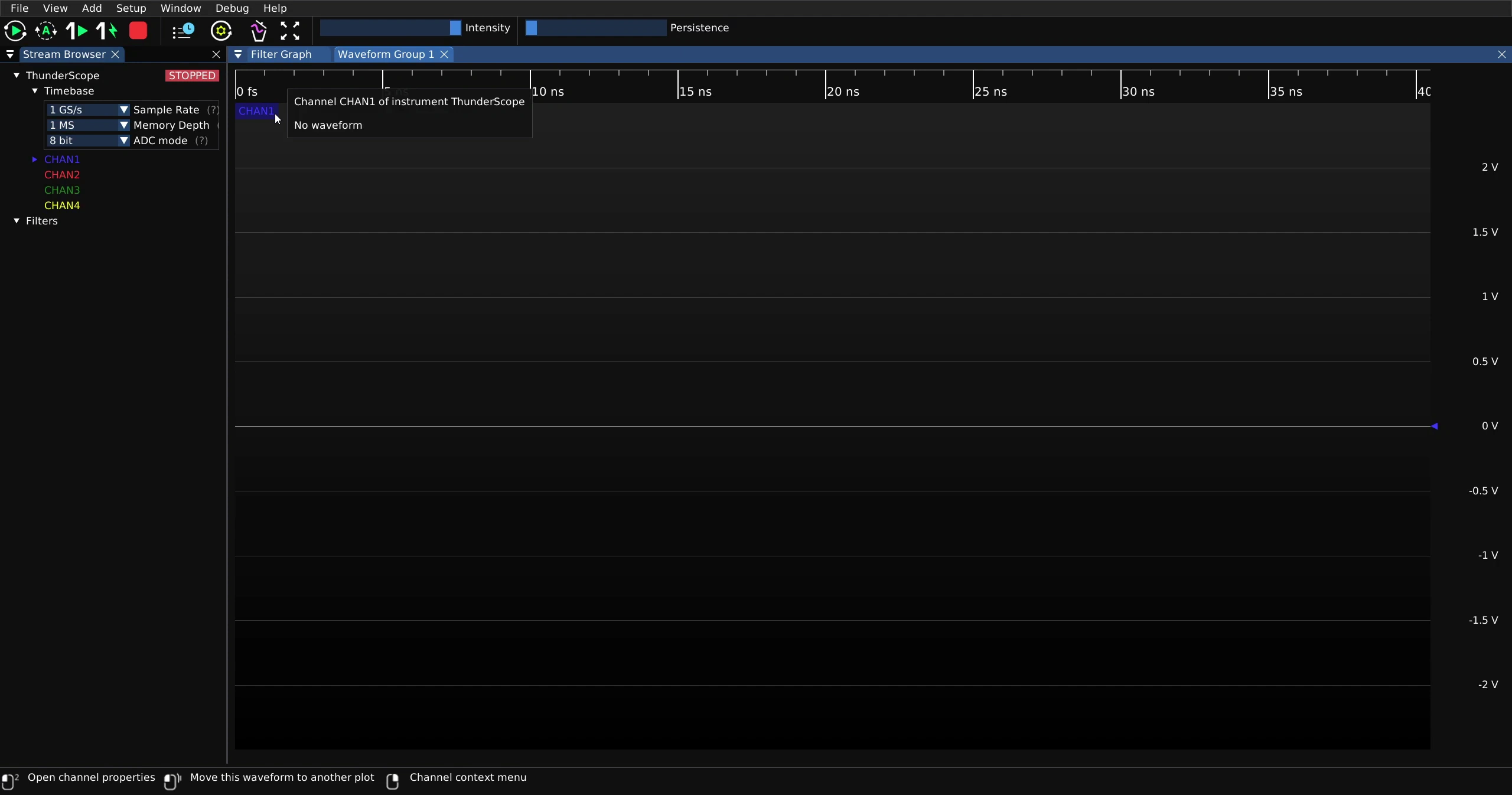Screen dimensions: 1512x795
Task: Adjust the Intensity slider
Action: pos(390,28)
